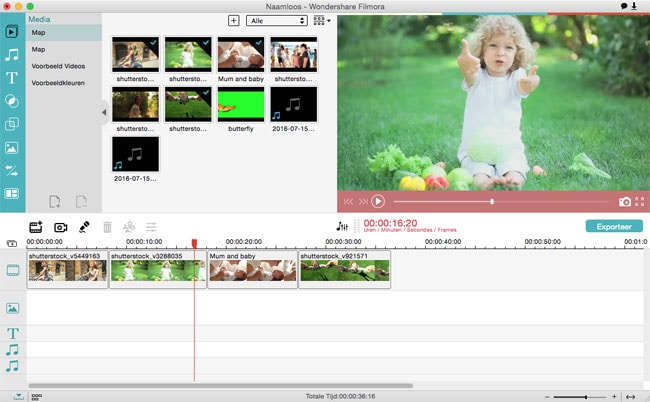Viewport: 650px width, 402px height.
Task: Open the Transitions icon in sidebar
Action: click(12, 170)
